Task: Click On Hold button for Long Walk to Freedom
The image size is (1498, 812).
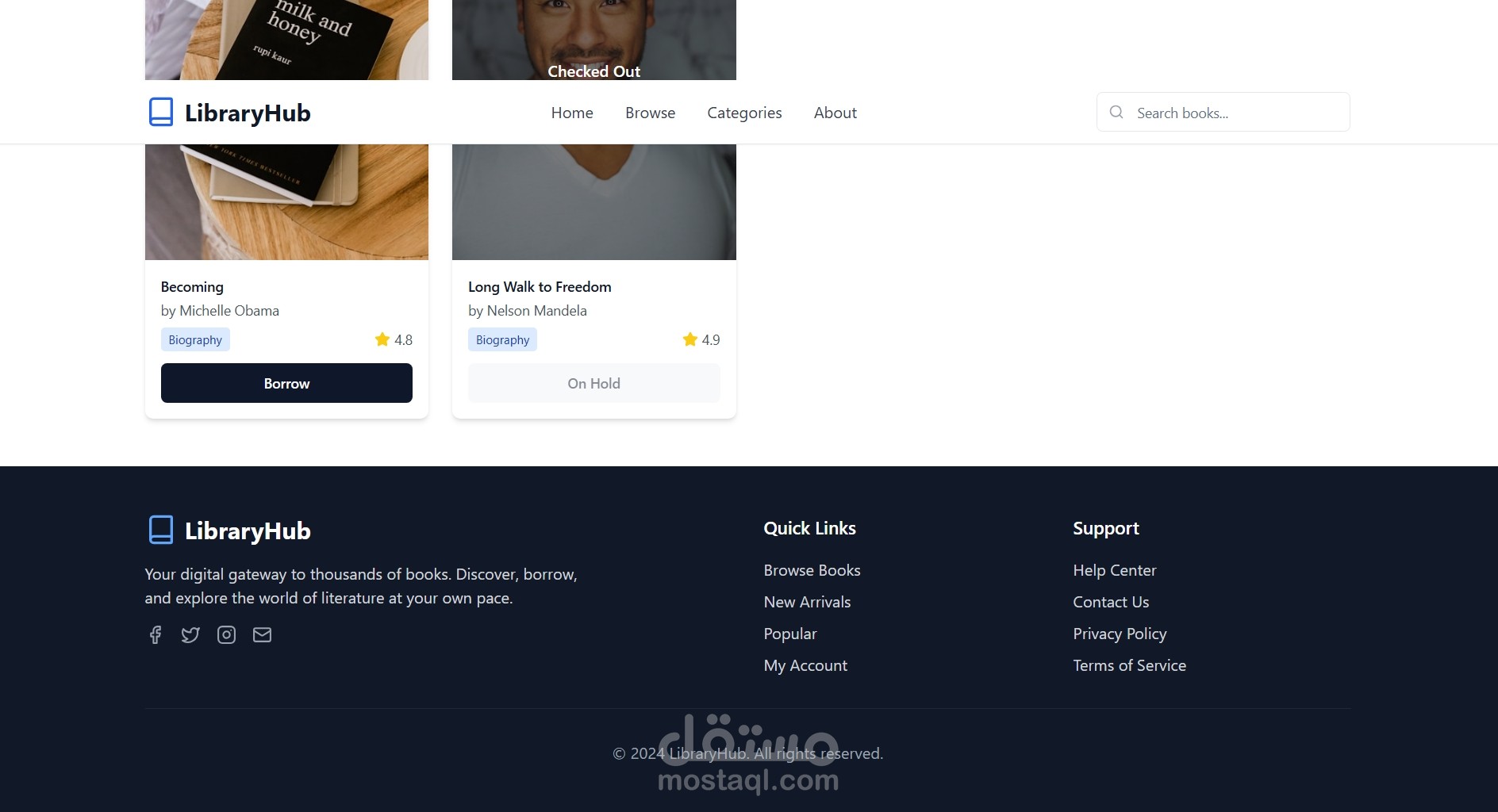Action: (594, 383)
